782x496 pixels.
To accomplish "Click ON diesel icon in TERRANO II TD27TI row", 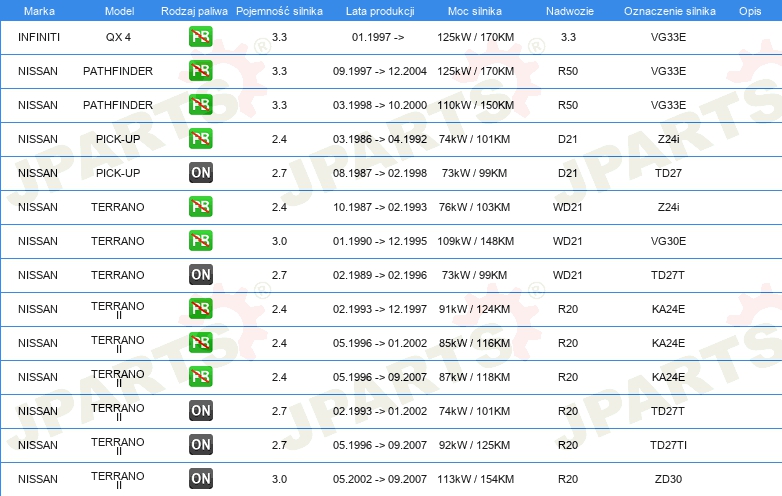I will coord(200,445).
